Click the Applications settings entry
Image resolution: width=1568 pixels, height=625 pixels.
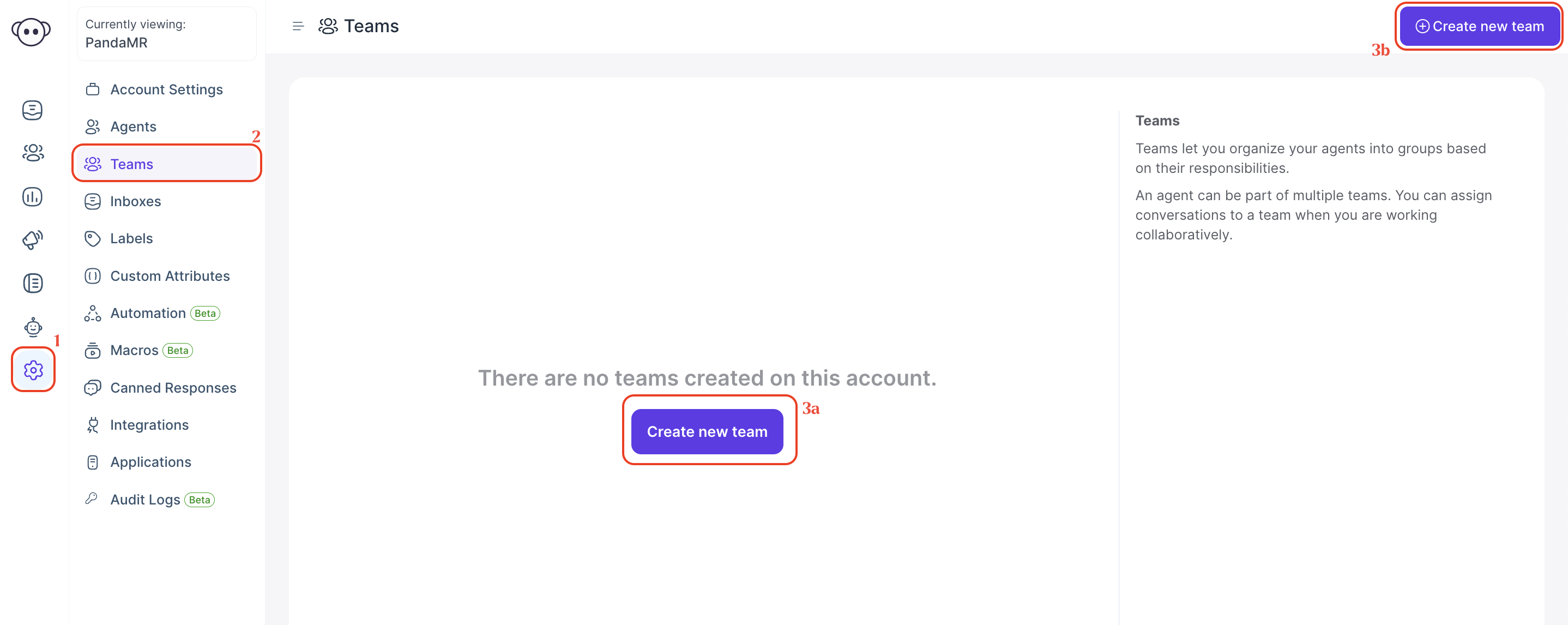(152, 461)
